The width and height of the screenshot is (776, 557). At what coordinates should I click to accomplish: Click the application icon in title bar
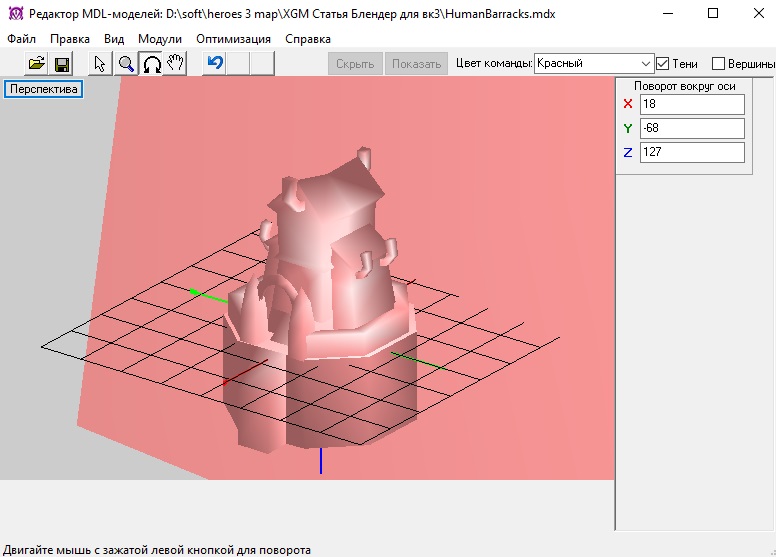pyautogui.click(x=16, y=13)
